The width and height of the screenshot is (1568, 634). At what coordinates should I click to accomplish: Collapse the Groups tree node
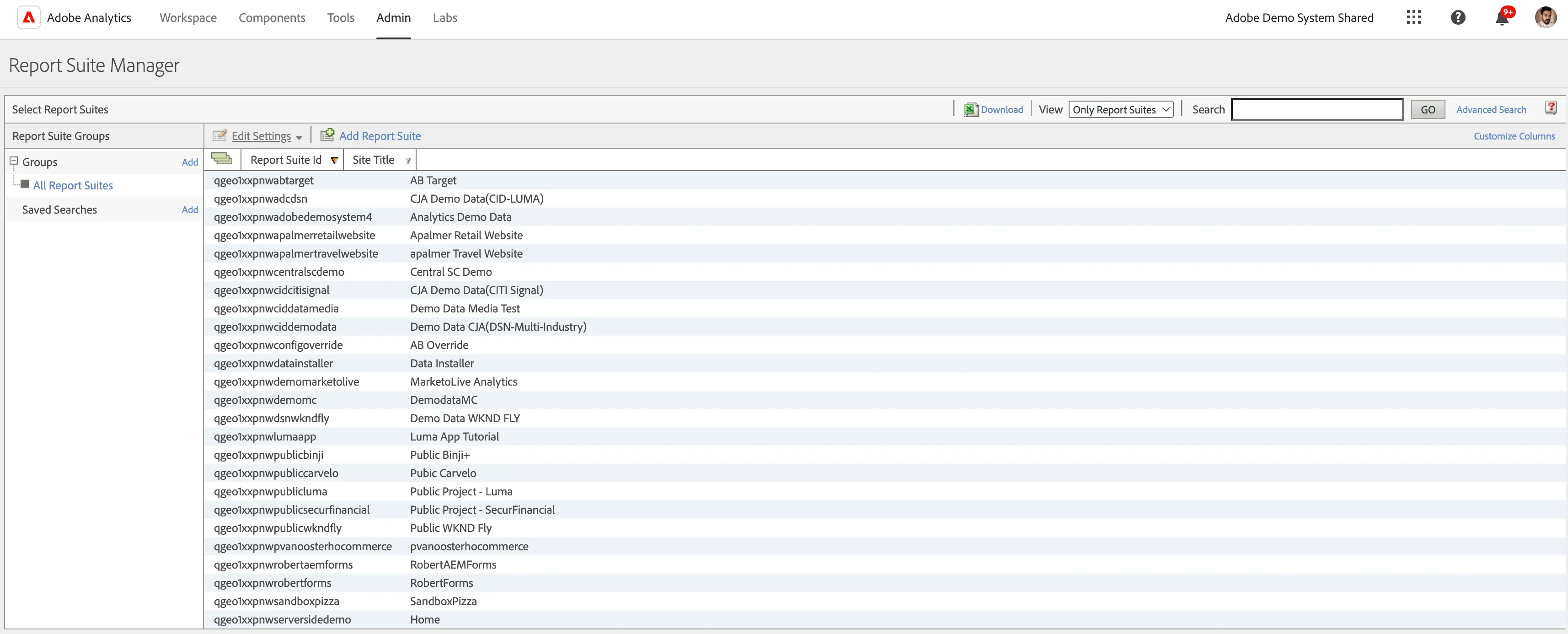13,161
